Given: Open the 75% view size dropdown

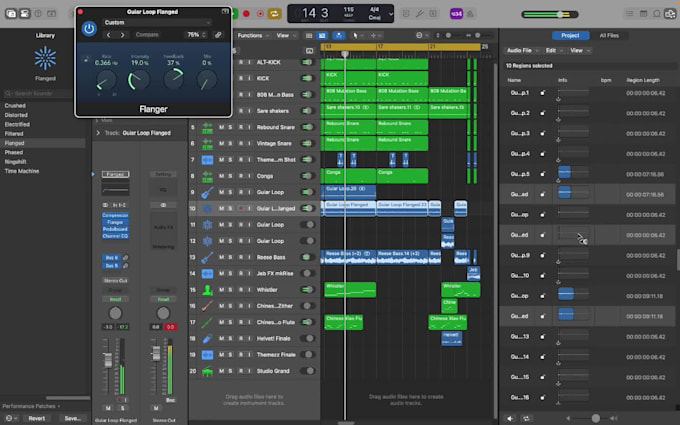Looking at the screenshot, I should point(197,35).
